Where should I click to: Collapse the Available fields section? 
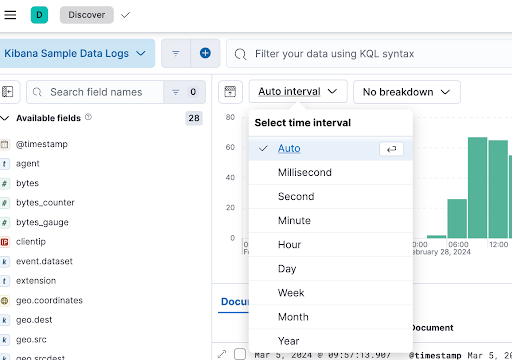point(4,118)
